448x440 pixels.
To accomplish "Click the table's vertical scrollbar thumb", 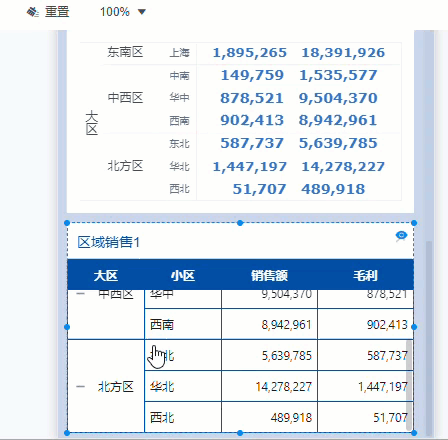I will 409,385.
